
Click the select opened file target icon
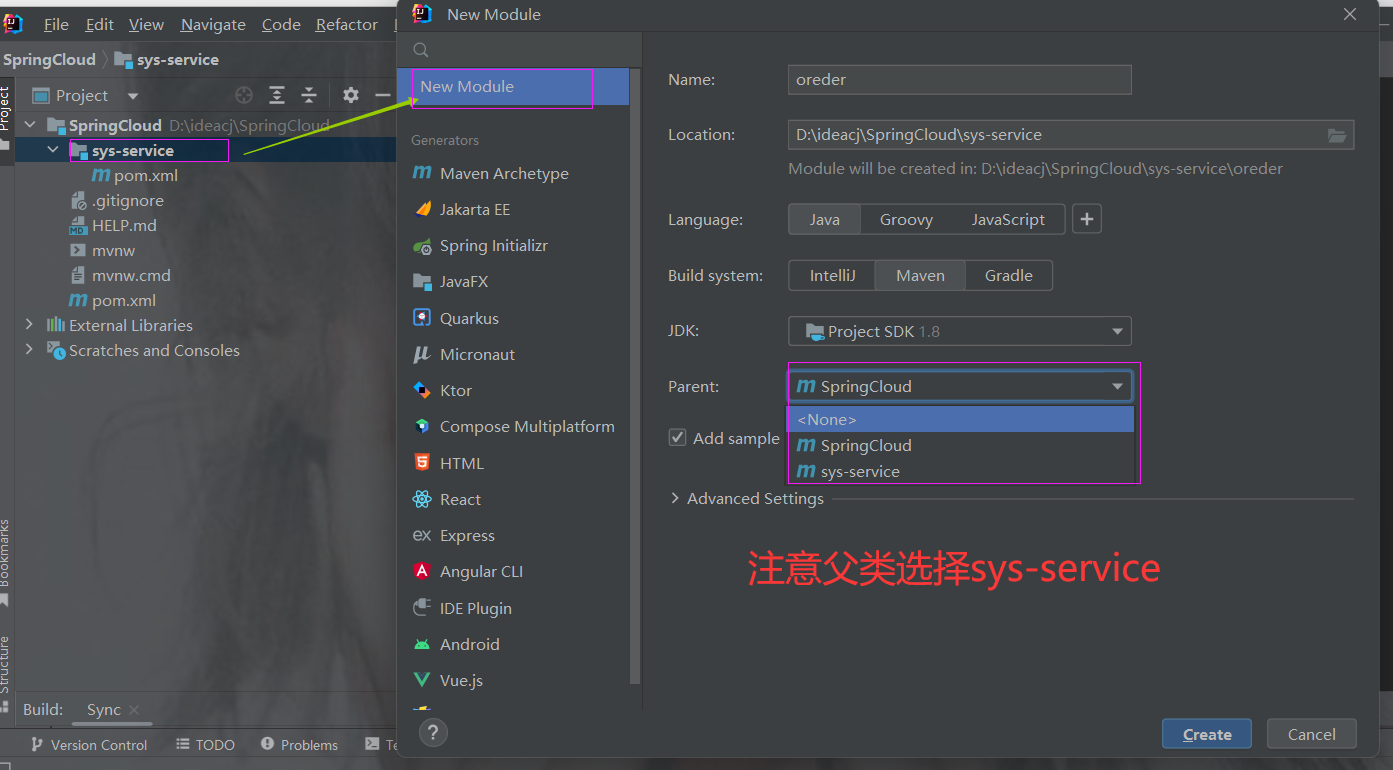pyautogui.click(x=244, y=95)
